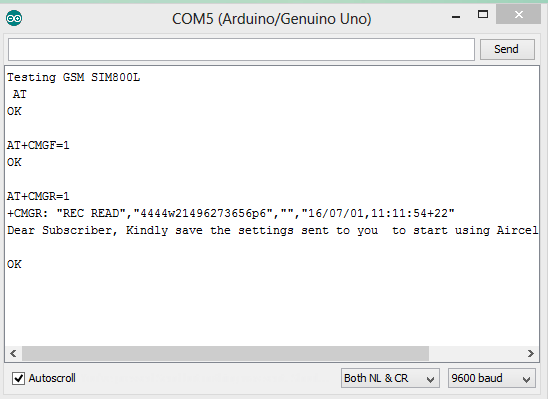Open the Both NL & CR line ending dropdown

click(390, 378)
